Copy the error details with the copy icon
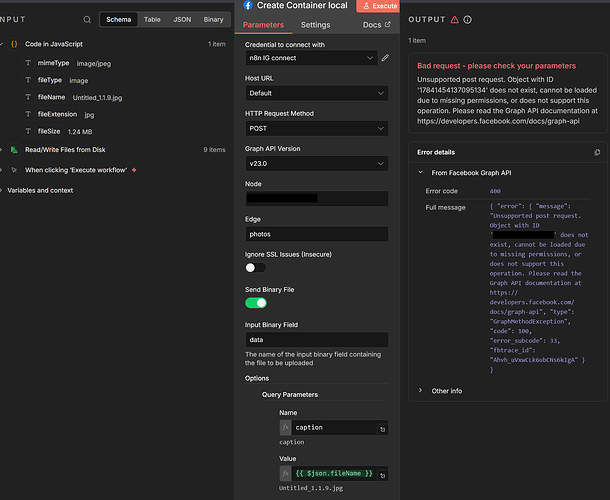The width and height of the screenshot is (610, 500). pyautogui.click(x=597, y=152)
